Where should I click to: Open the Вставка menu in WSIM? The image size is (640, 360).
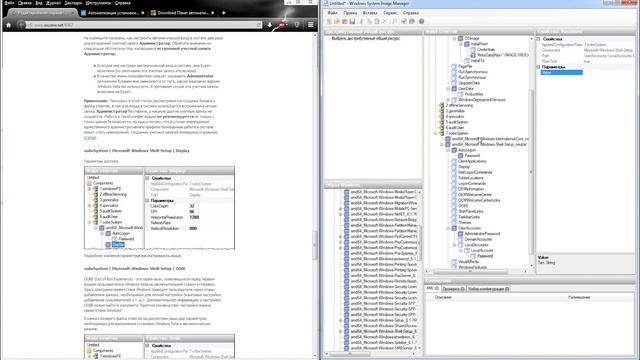pyautogui.click(x=370, y=13)
